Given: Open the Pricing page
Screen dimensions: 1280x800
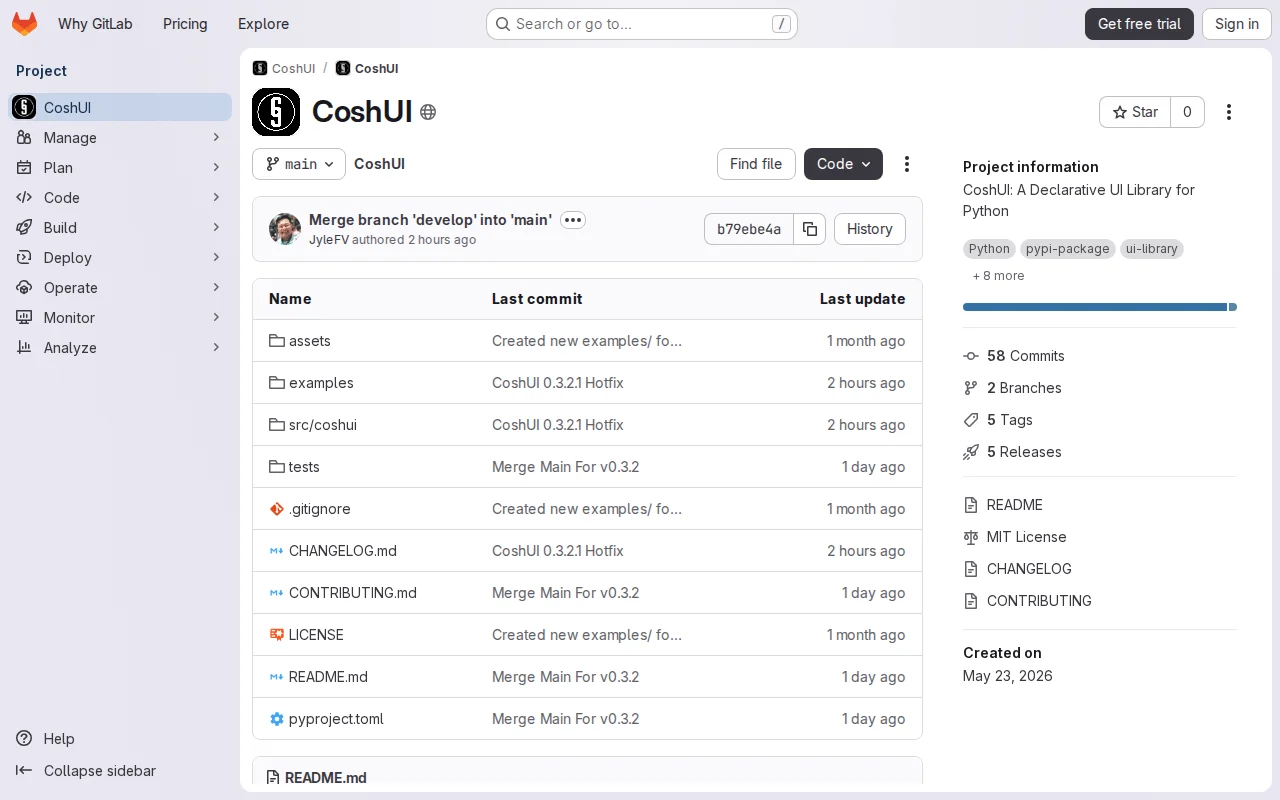Looking at the screenshot, I should (x=185, y=24).
